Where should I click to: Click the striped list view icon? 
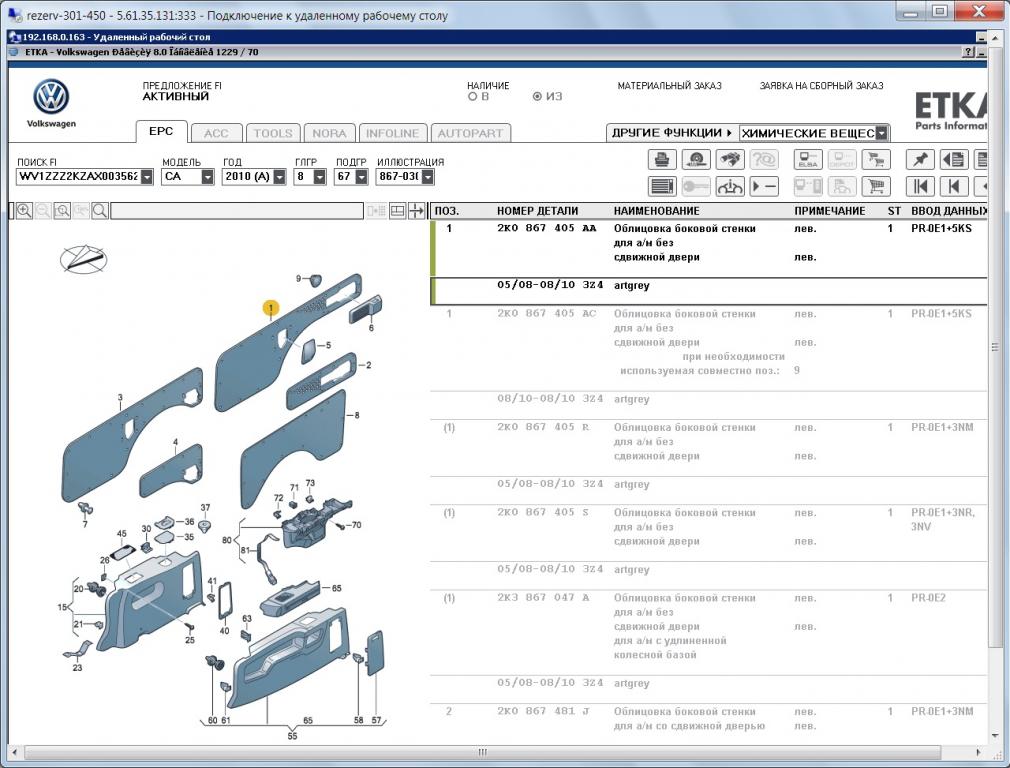[x=662, y=186]
